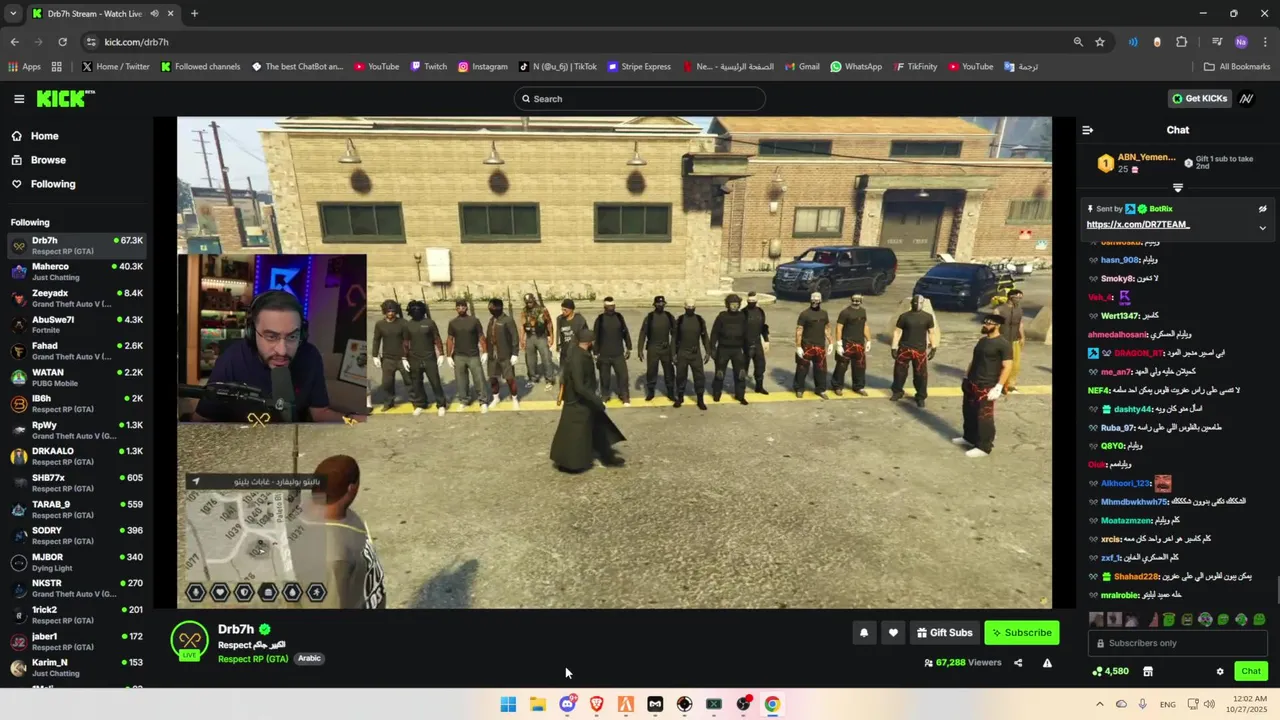This screenshot has height=720, width=1280.
Task: Open the x.com/DR7TEAM_ link
Action: [x=1138, y=225]
